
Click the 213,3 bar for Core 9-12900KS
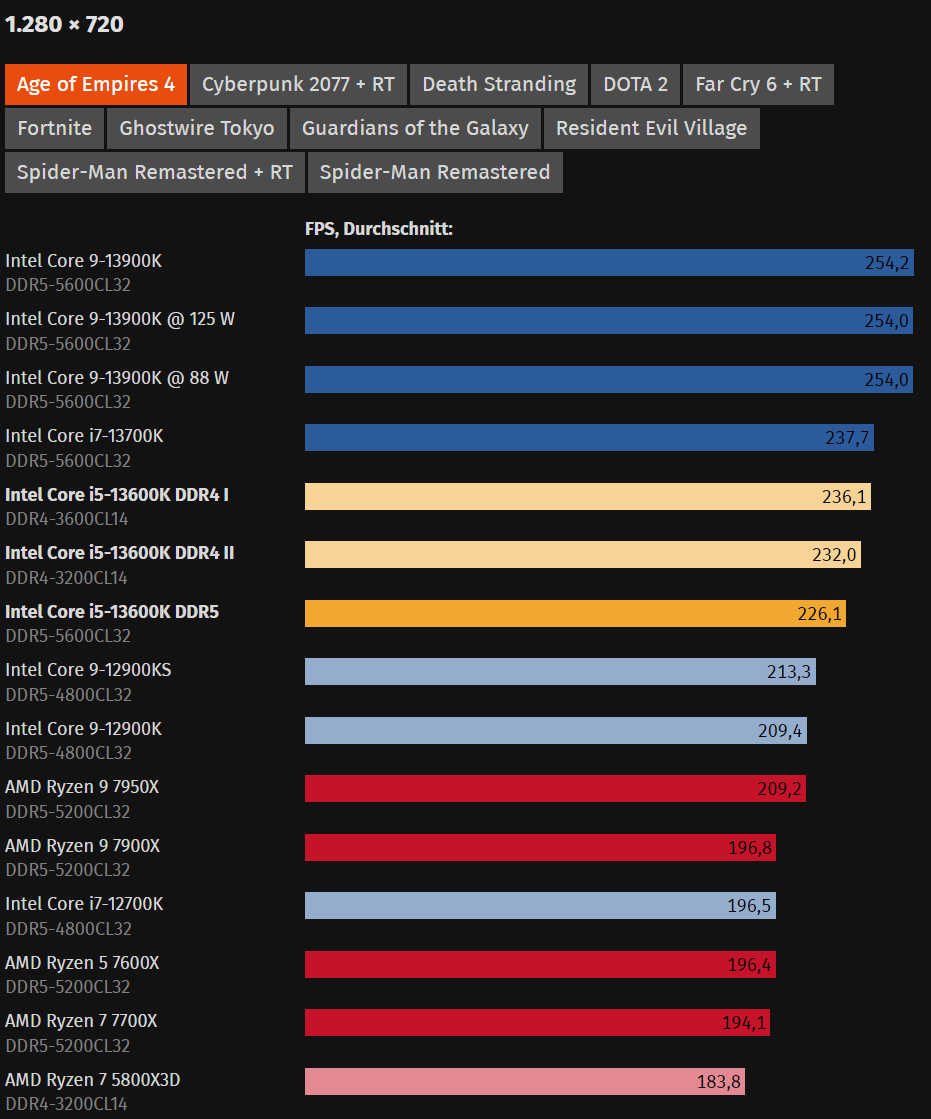pos(560,672)
